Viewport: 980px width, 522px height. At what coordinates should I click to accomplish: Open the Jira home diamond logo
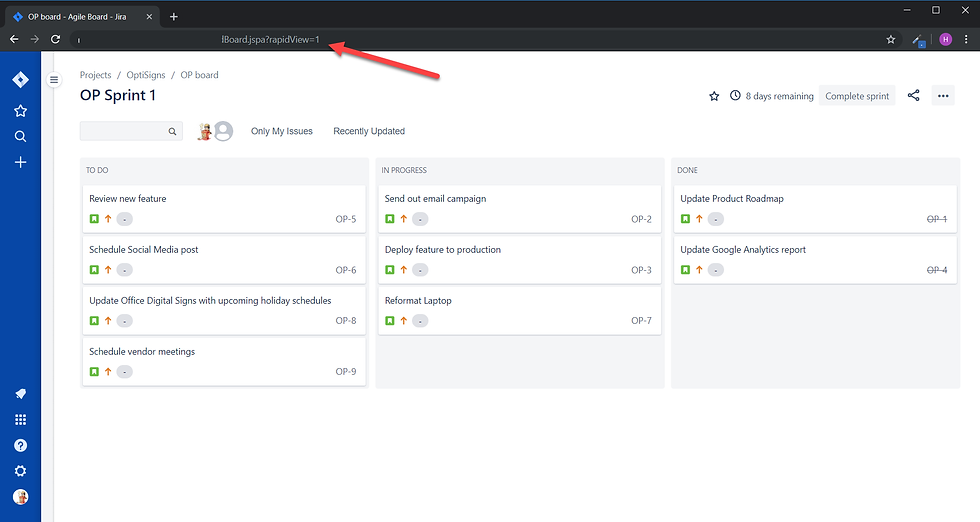click(x=20, y=79)
